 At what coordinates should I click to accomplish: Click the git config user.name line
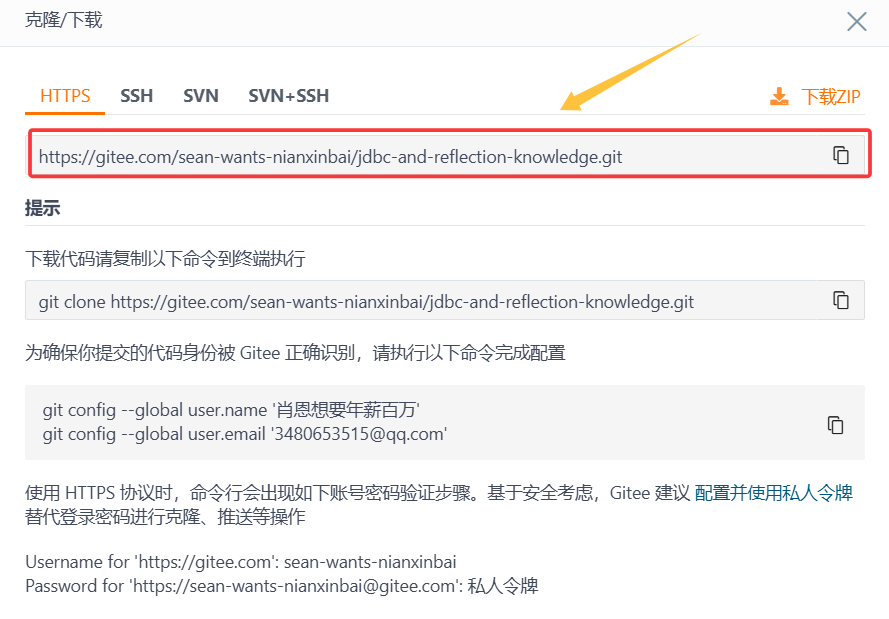point(231,410)
